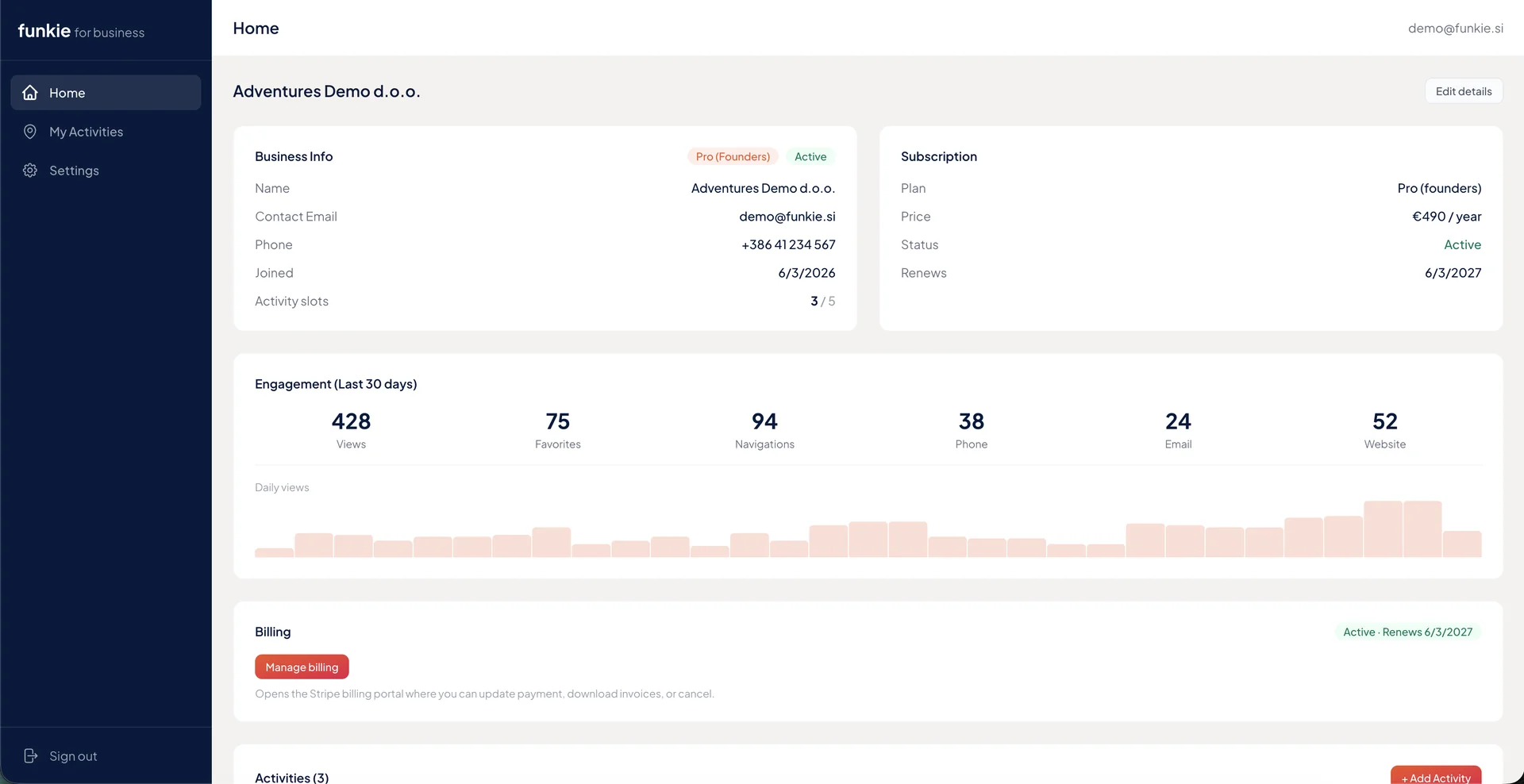Image resolution: width=1524 pixels, height=784 pixels.
Task: Click the green Active subscription status value
Action: point(1462,245)
